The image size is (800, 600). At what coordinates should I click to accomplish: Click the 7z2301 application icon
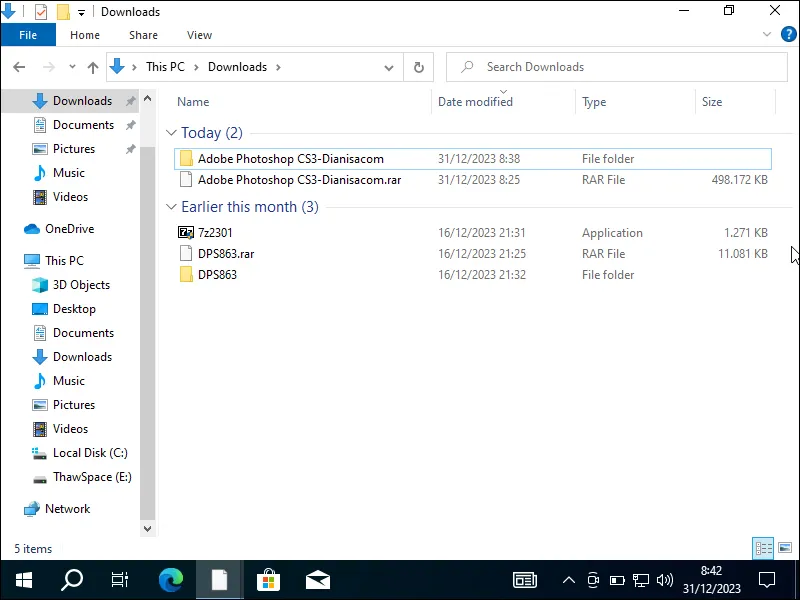click(185, 233)
